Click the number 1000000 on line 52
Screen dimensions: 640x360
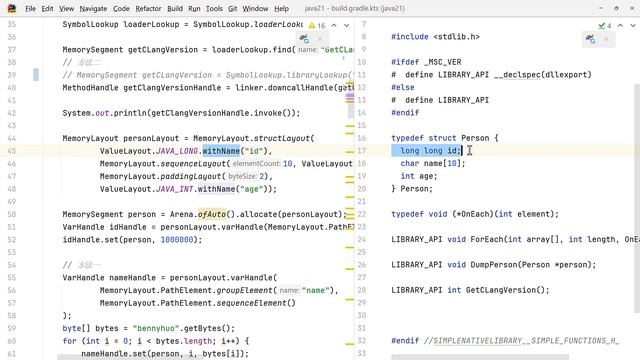[177, 240]
